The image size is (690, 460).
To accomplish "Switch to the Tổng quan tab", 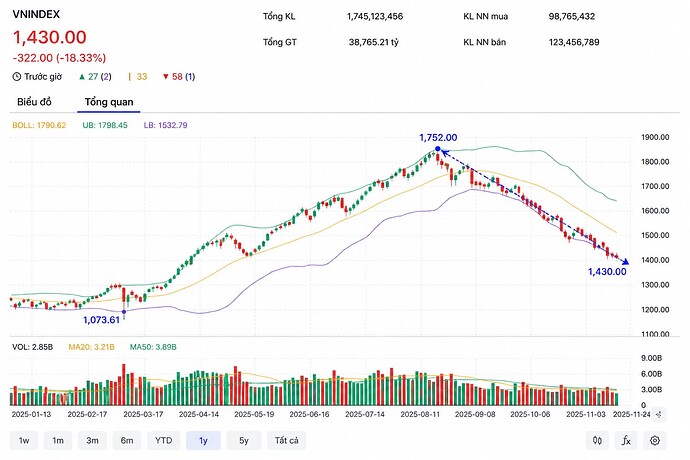I will pyautogui.click(x=109, y=102).
